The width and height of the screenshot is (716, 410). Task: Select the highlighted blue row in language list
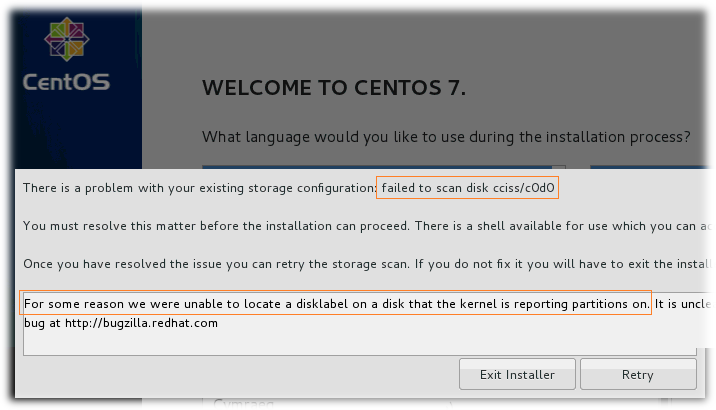(x=377, y=167)
